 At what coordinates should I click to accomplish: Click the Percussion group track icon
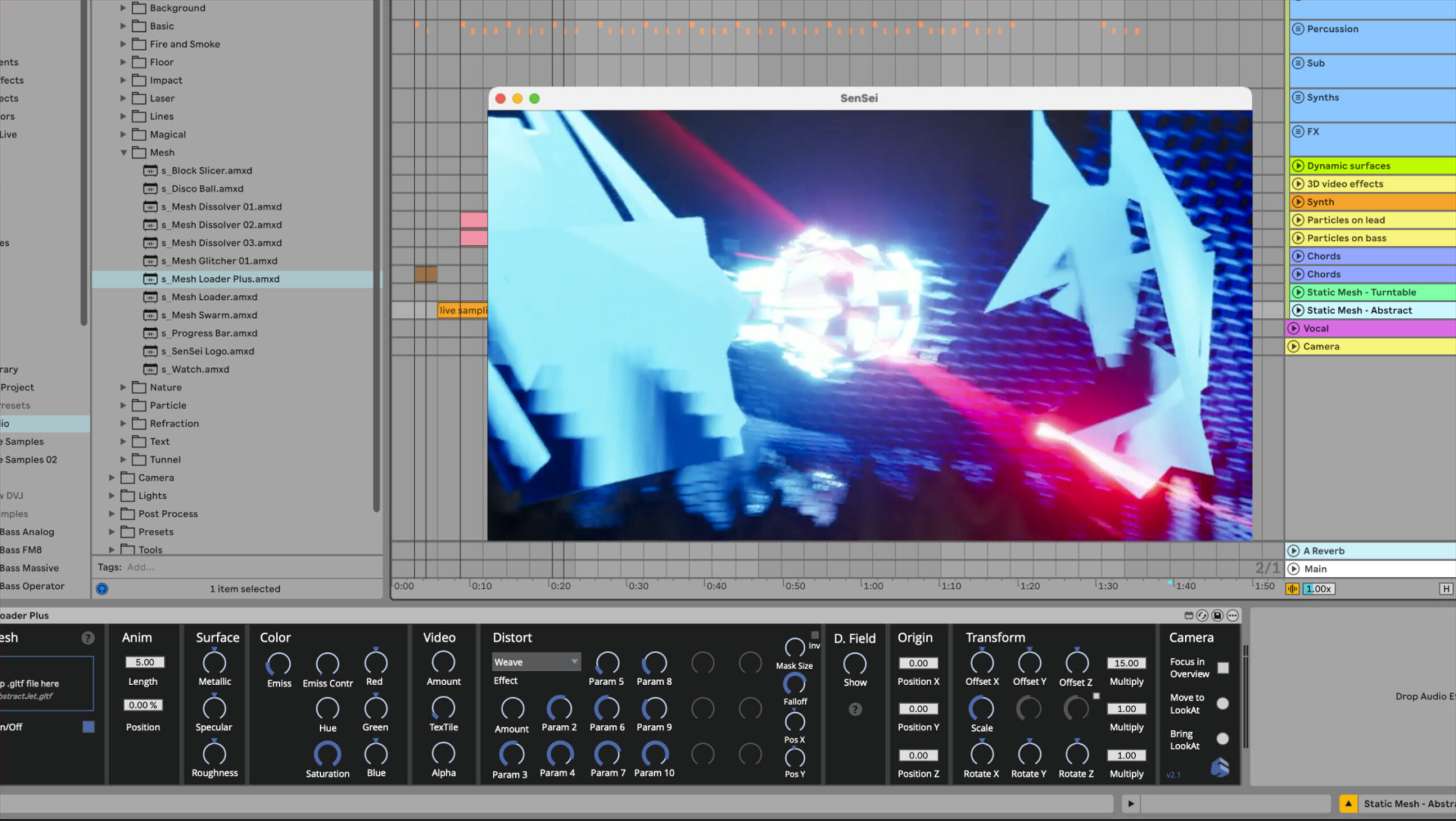1298,28
